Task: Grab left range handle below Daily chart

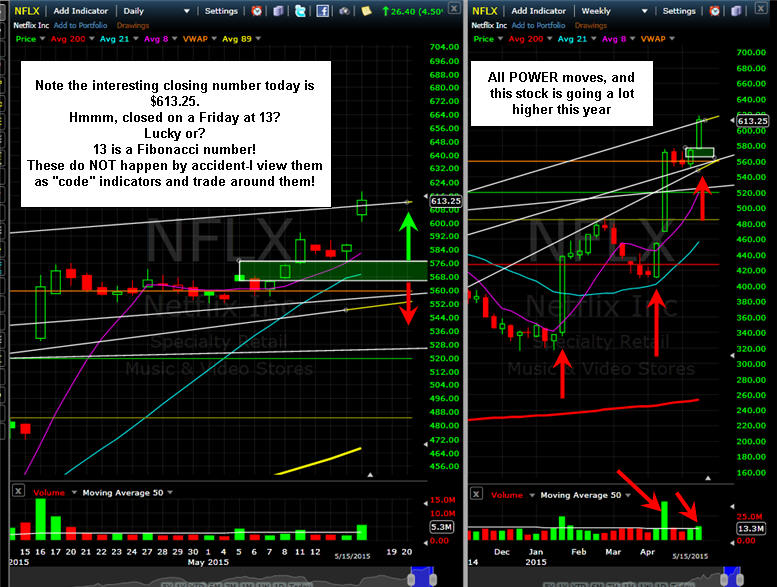Action: coord(411,579)
